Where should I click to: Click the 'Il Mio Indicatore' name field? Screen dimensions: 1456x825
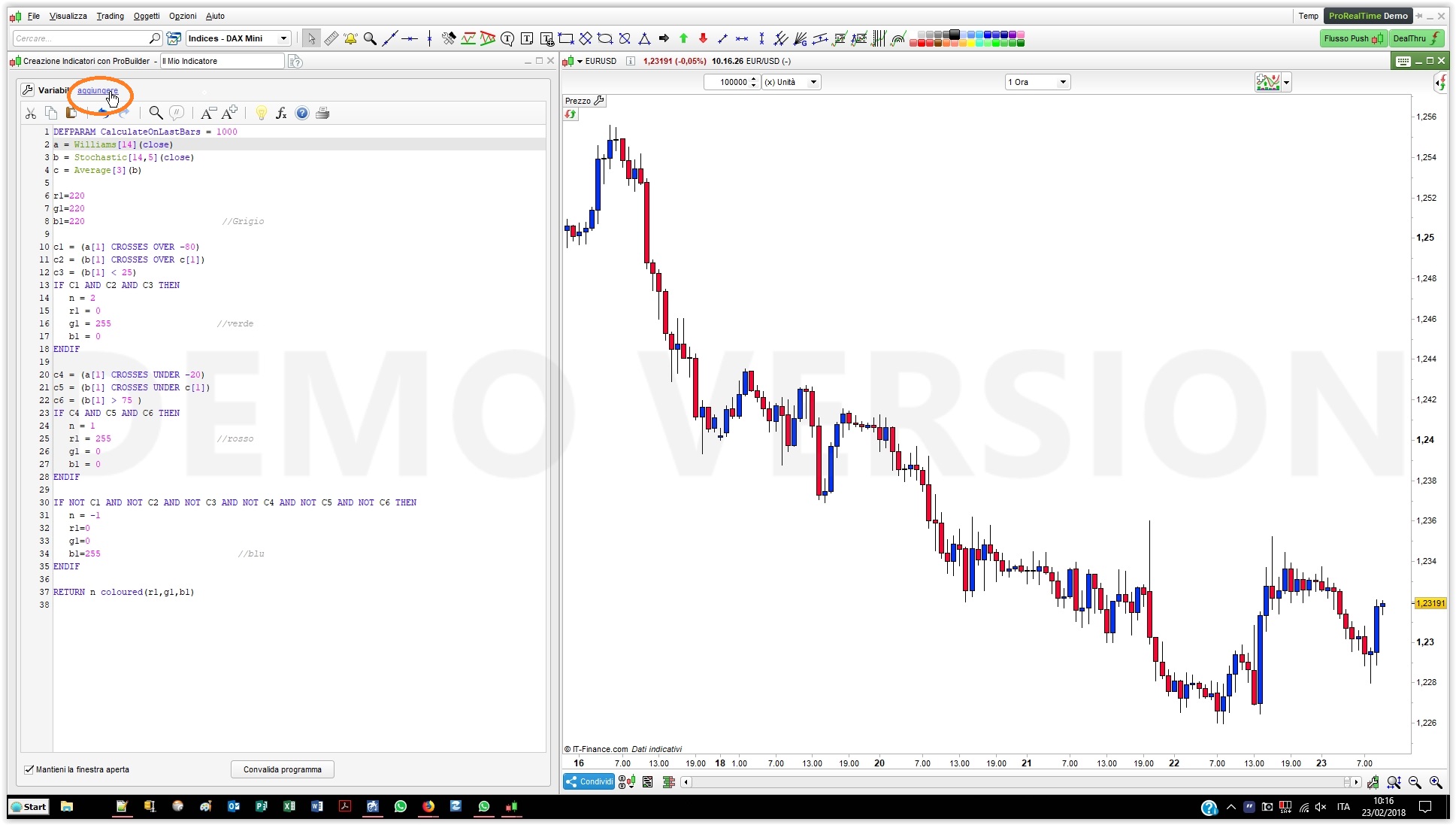(x=222, y=61)
